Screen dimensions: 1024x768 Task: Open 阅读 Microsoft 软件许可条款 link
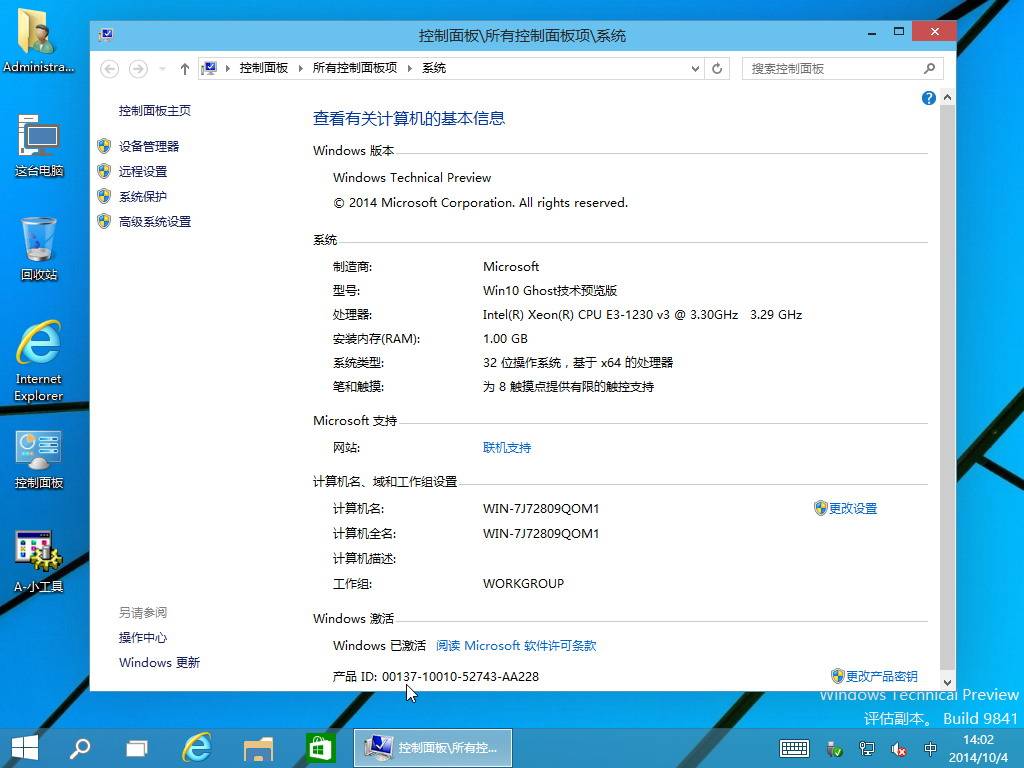[x=516, y=645]
